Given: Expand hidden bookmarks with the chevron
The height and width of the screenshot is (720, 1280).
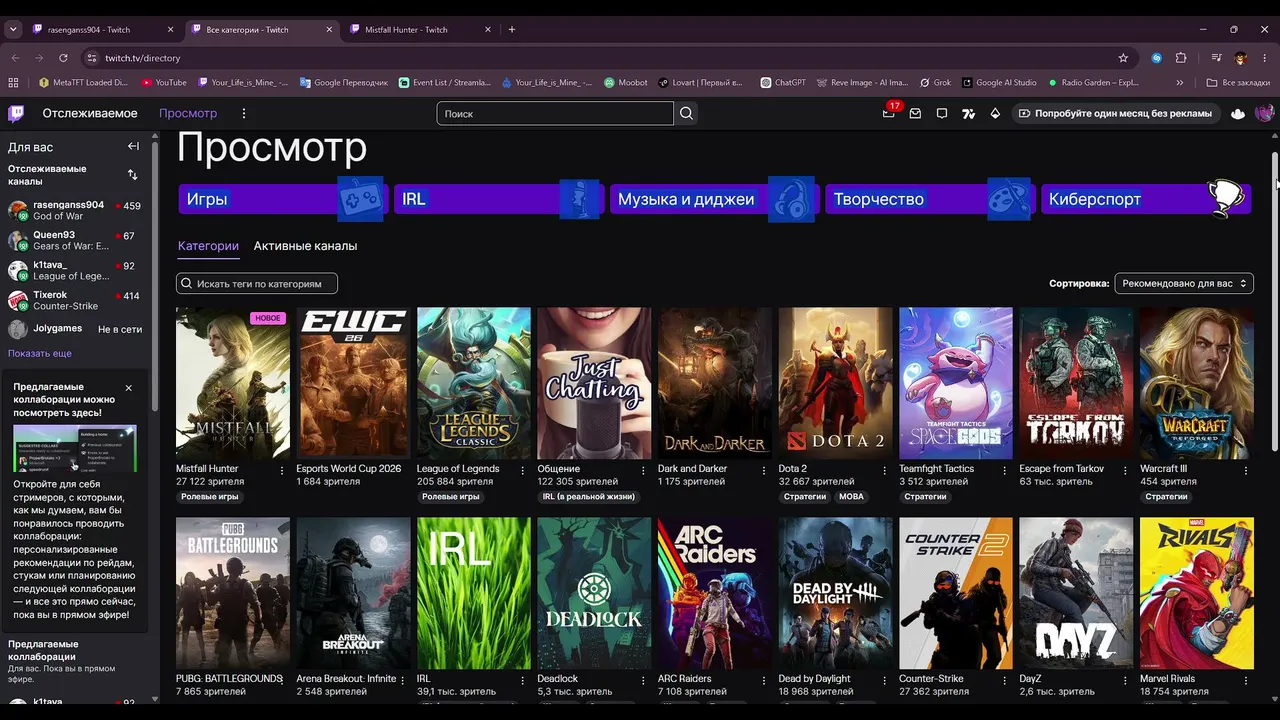Looking at the screenshot, I should 1180,83.
